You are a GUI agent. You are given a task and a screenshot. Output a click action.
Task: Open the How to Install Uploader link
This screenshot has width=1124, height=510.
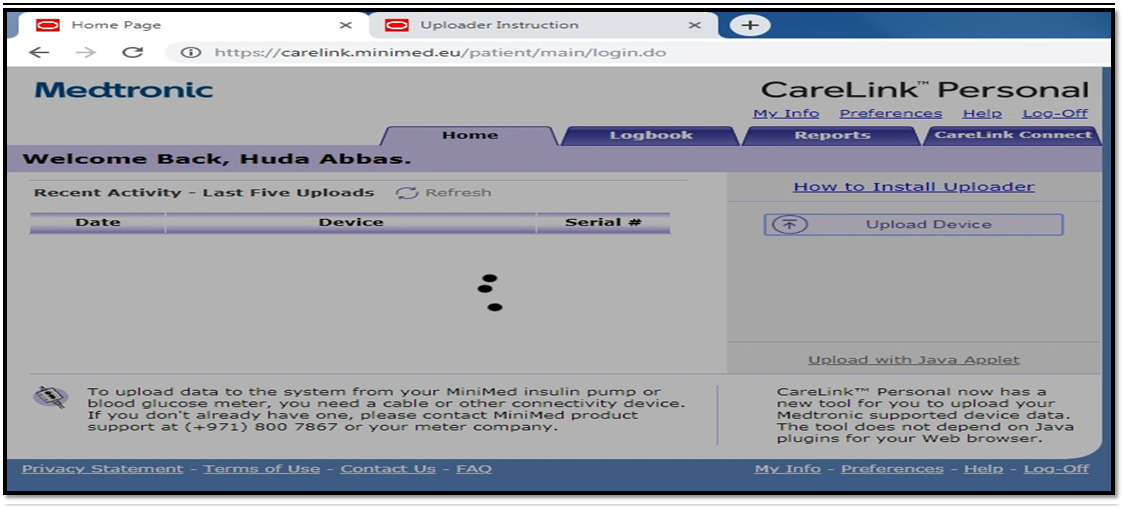(913, 187)
